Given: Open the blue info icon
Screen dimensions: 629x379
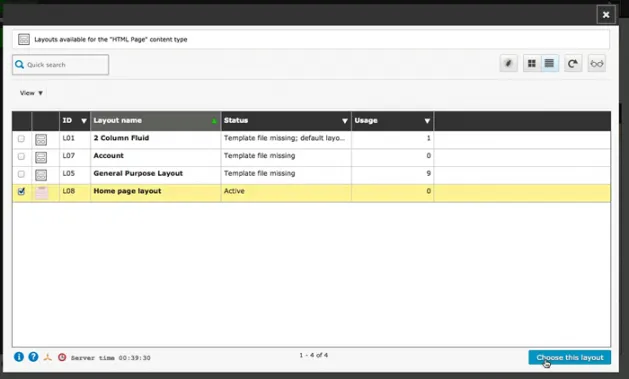Looking at the screenshot, I should click(x=19, y=357).
